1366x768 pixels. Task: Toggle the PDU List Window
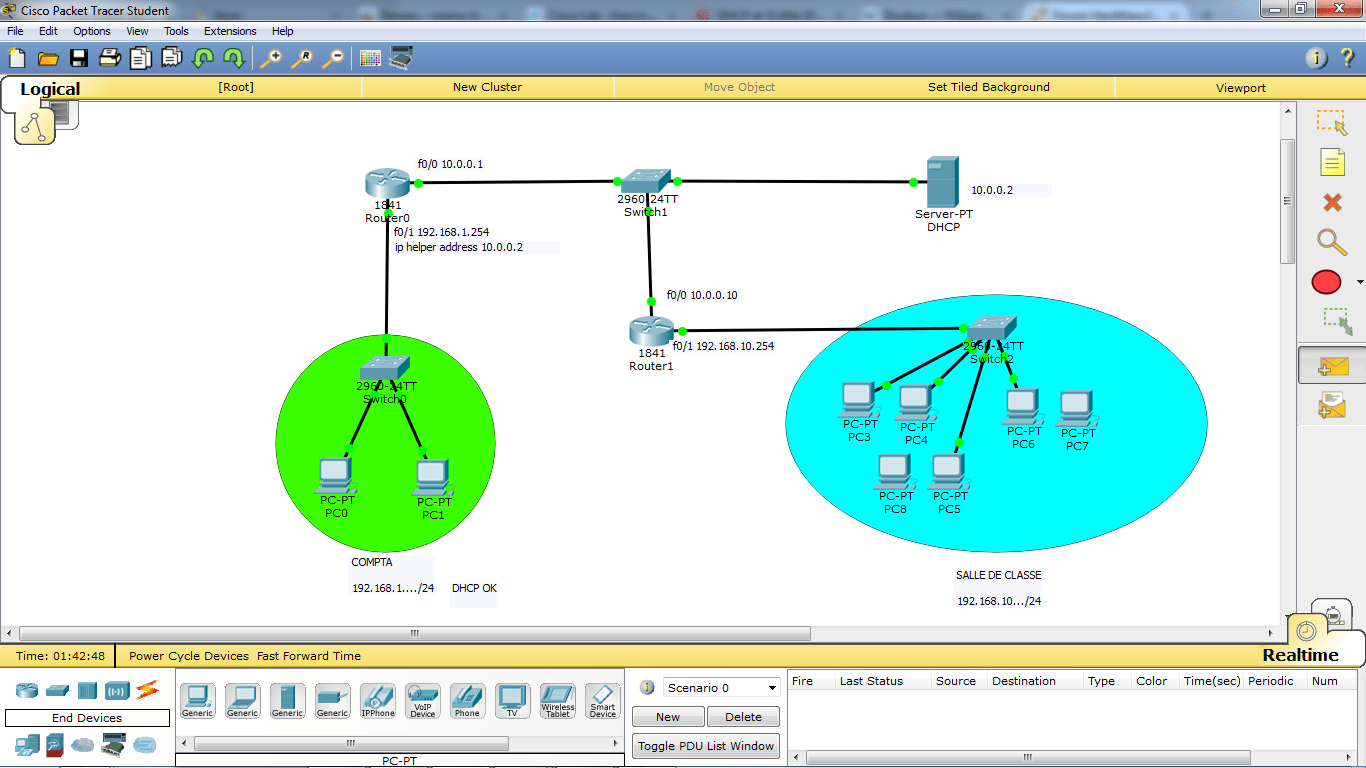[x=705, y=745]
